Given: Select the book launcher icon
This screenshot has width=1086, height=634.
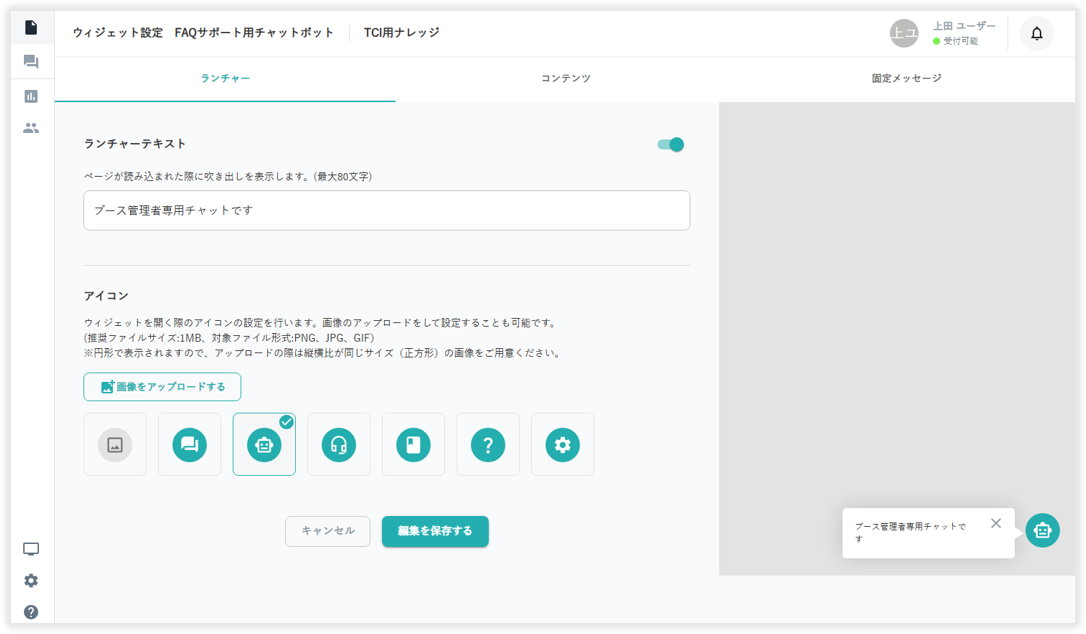Looking at the screenshot, I should (x=413, y=445).
